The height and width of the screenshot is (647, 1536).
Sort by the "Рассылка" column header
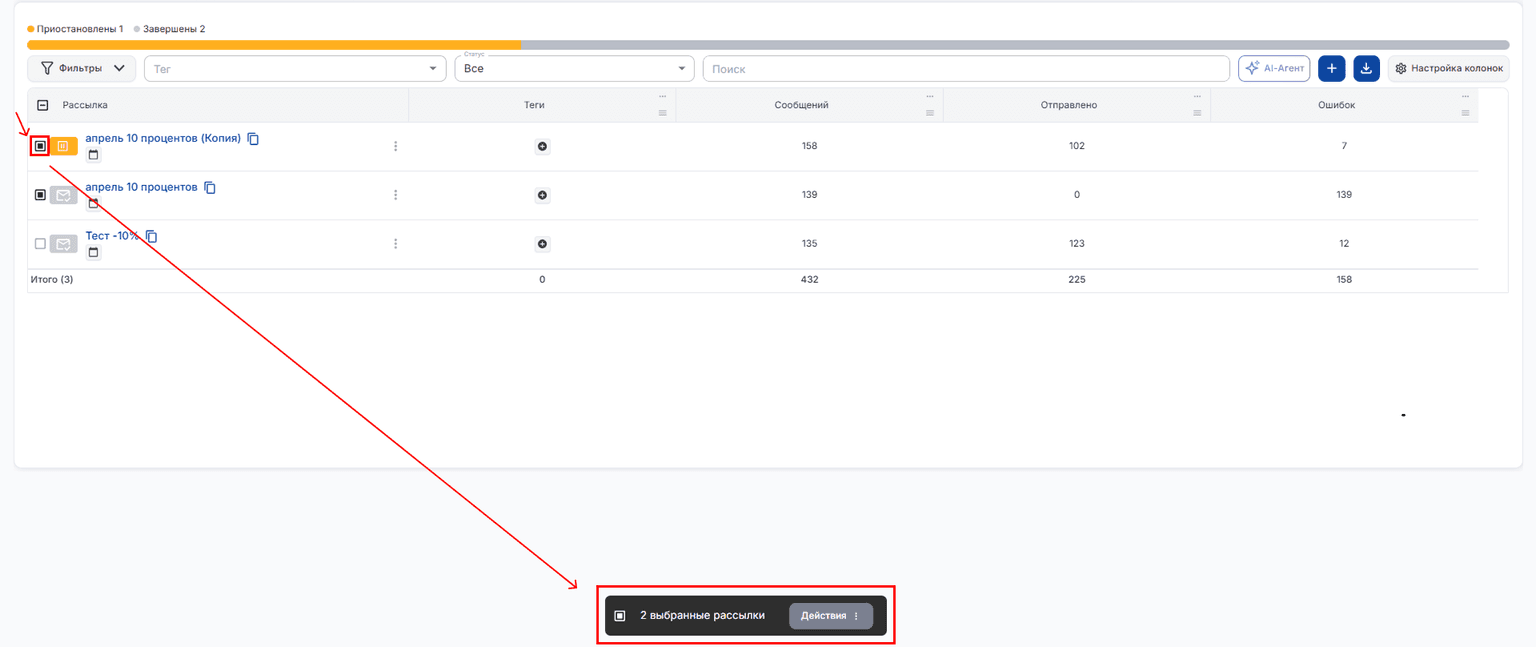(85, 105)
